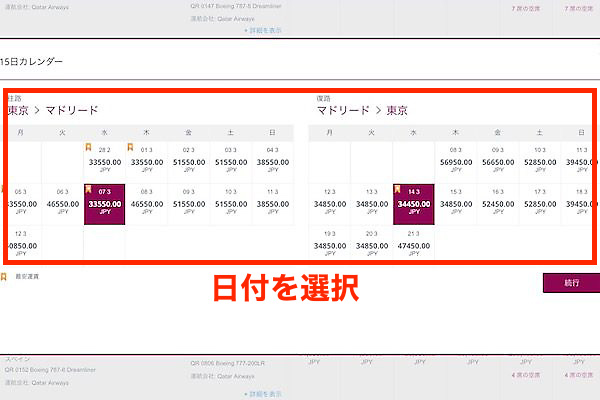Choose outbound 03 3 fare 51550.00 JPY
Screen dimensions: 600x400
click(231, 162)
